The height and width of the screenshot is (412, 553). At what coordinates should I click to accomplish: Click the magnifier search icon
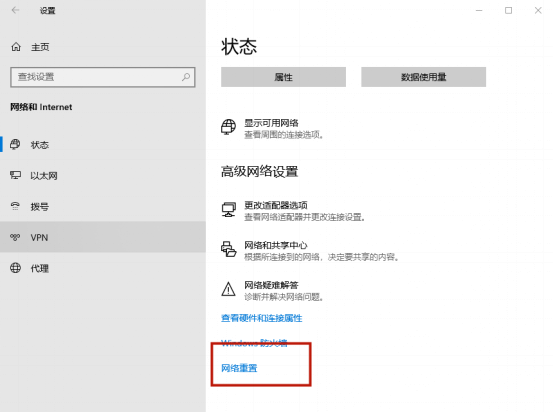(x=186, y=77)
